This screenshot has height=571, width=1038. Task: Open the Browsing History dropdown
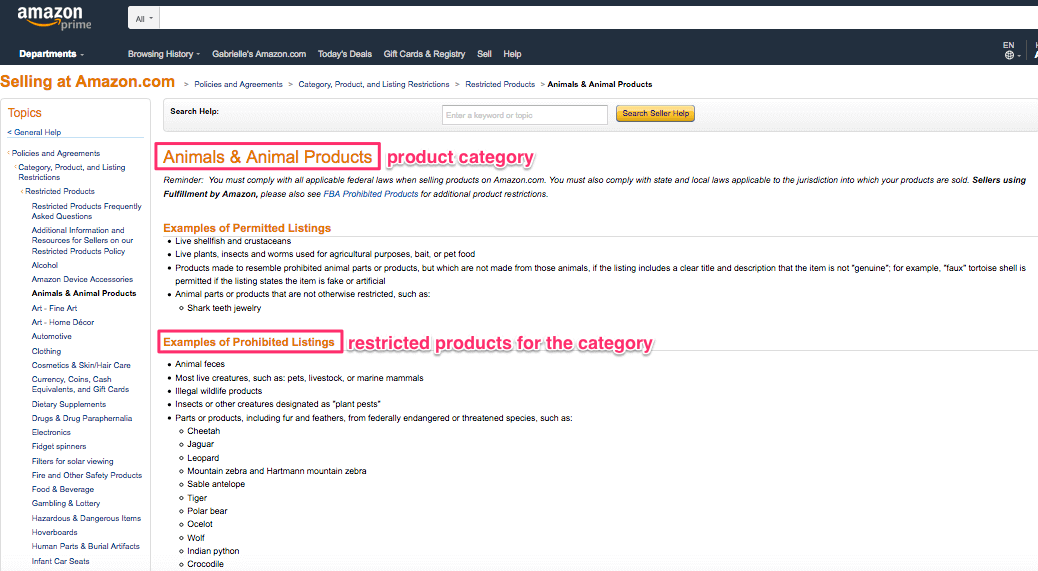click(164, 54)
